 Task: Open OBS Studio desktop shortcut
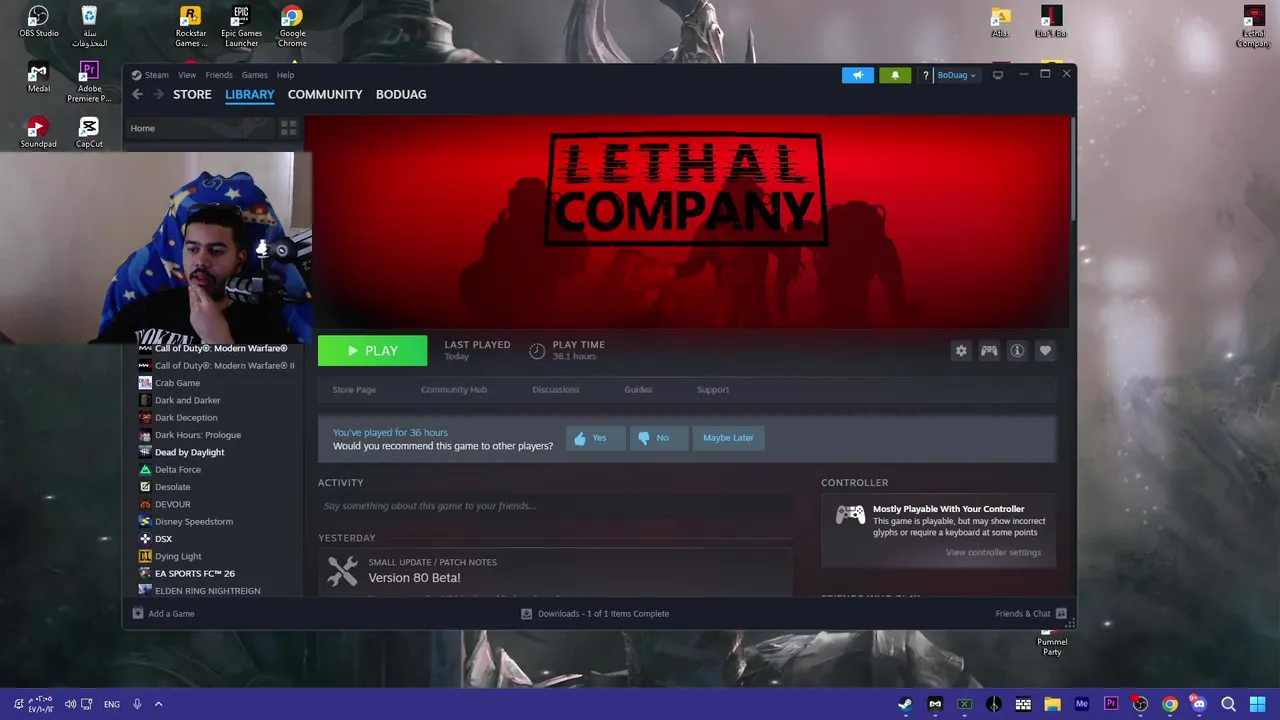38,22
